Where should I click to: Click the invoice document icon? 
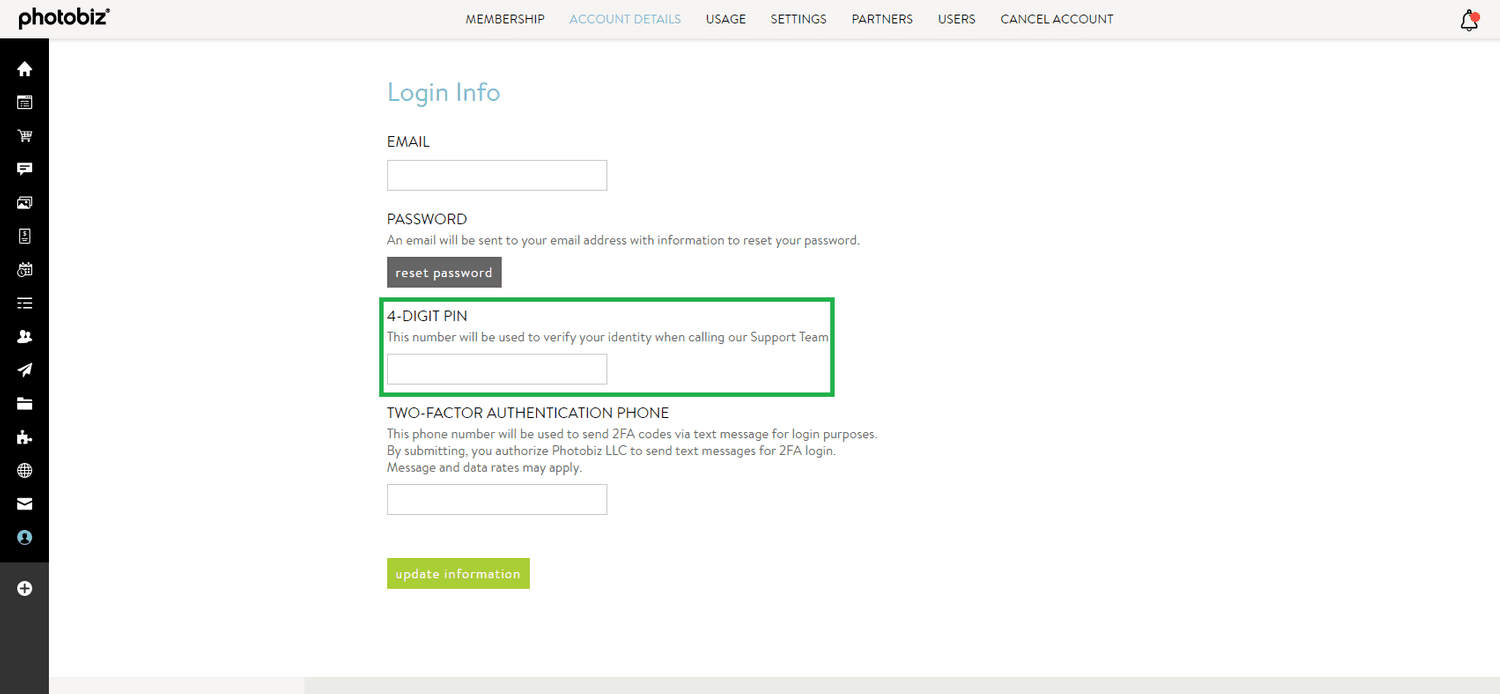[24, 235]
